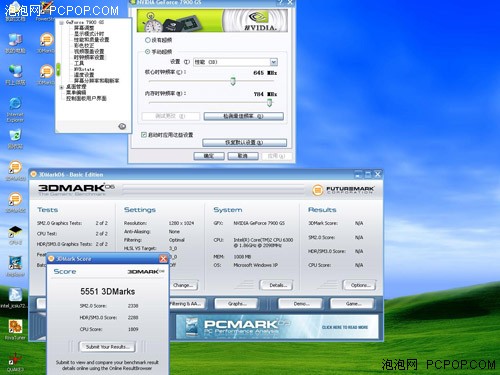Collapse the GeForce 7900 GS tree node

[61, 22]
